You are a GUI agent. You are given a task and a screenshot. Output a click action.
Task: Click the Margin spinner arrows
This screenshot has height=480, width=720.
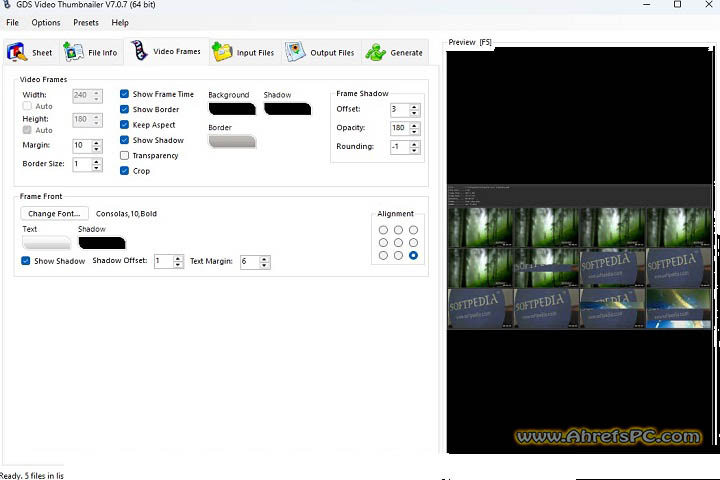(96, 146)
